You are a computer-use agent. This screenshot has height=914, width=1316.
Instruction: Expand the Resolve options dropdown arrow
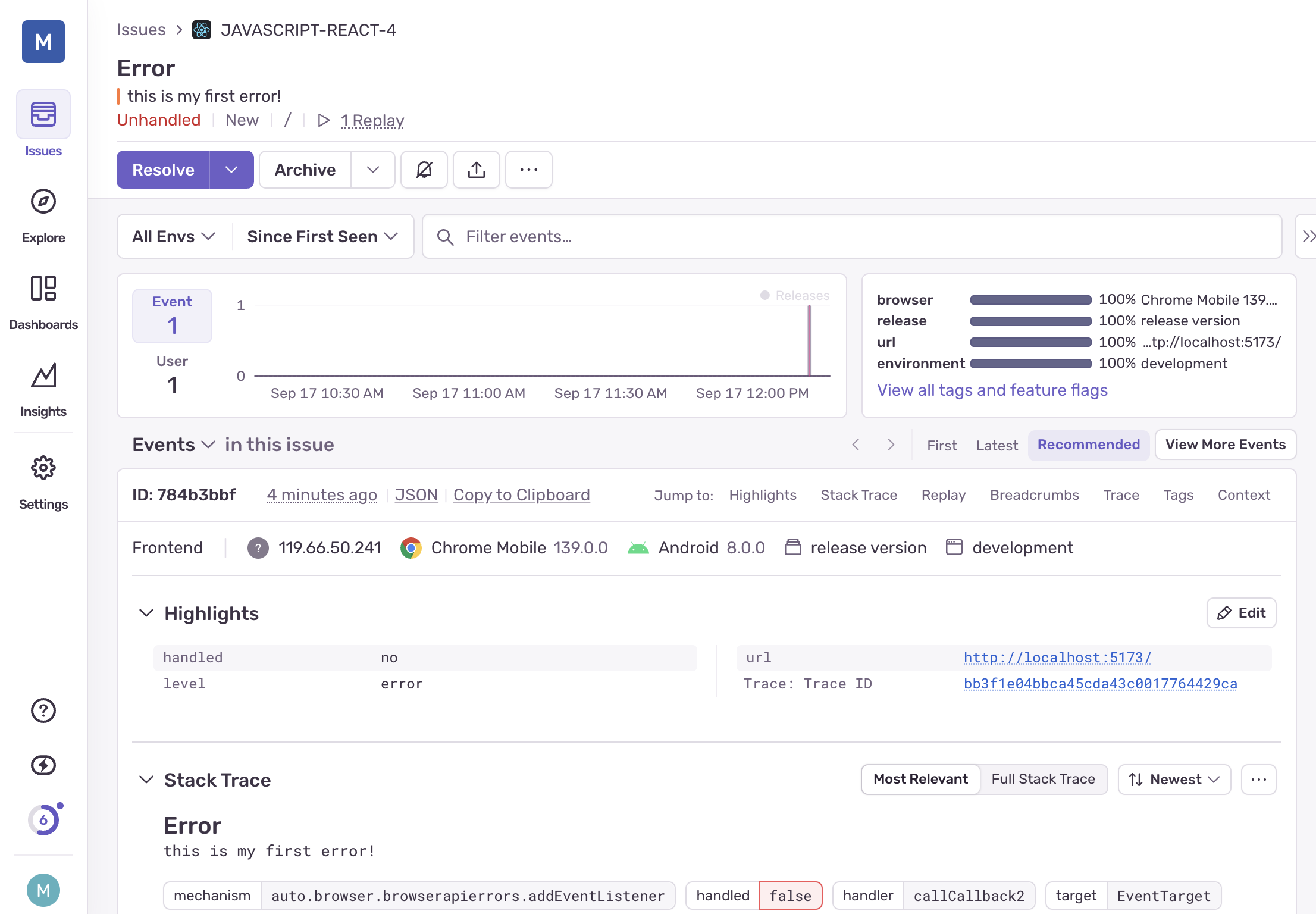pos(231,170)
